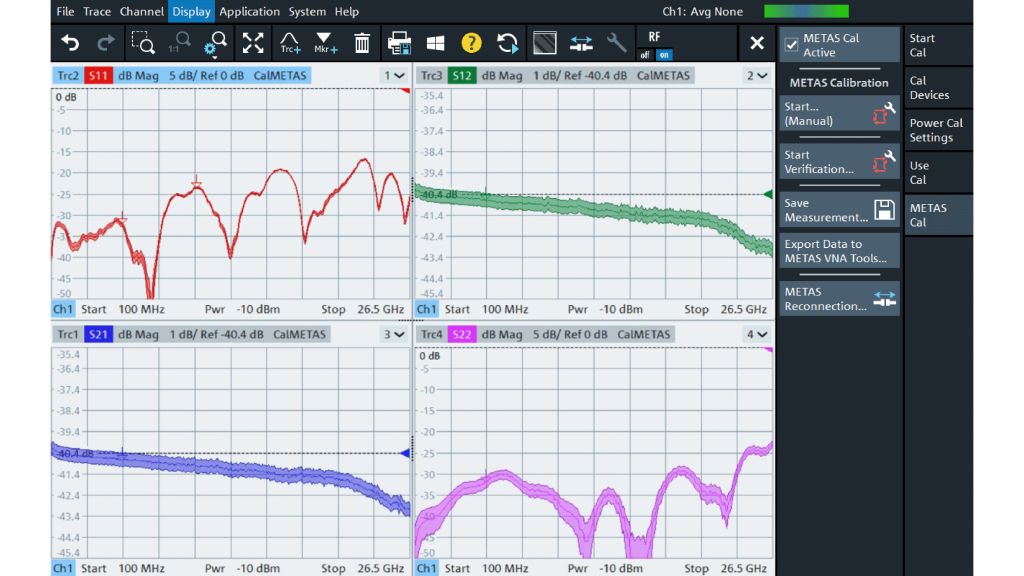Click the printer icon in toolbar

pos(399,43)
